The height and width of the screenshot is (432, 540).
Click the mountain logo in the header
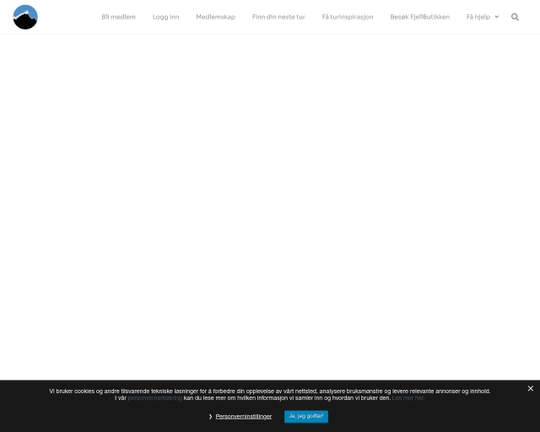click(25, 17)
